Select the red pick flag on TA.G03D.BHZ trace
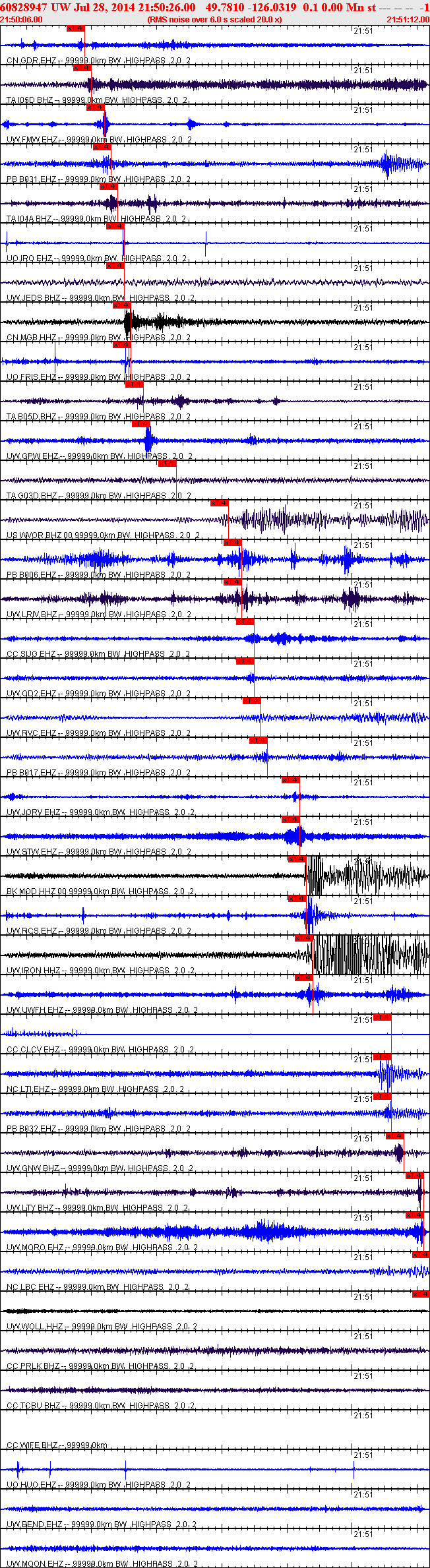Viewport: 430px width, 1568px height. [x=167, y=464]
